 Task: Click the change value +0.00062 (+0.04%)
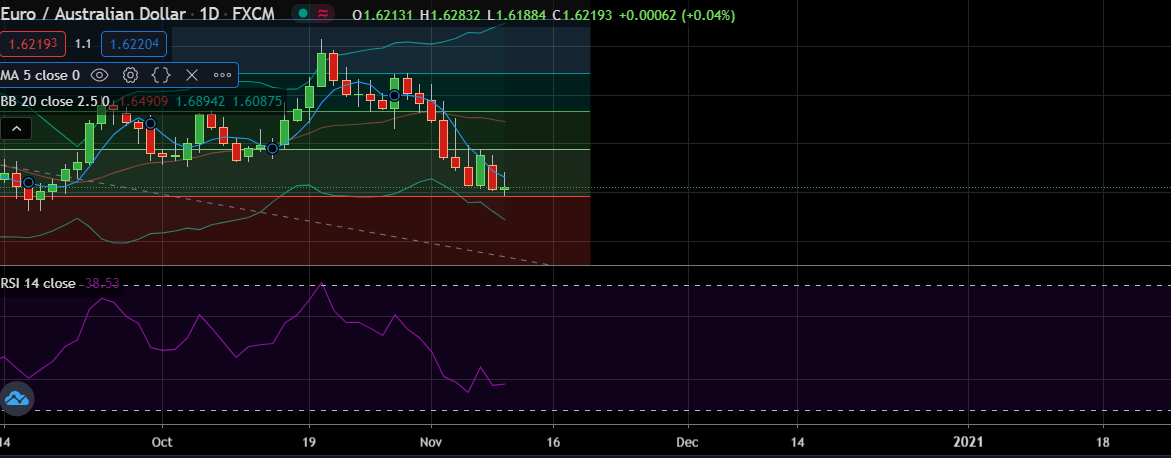pos(677,15)
